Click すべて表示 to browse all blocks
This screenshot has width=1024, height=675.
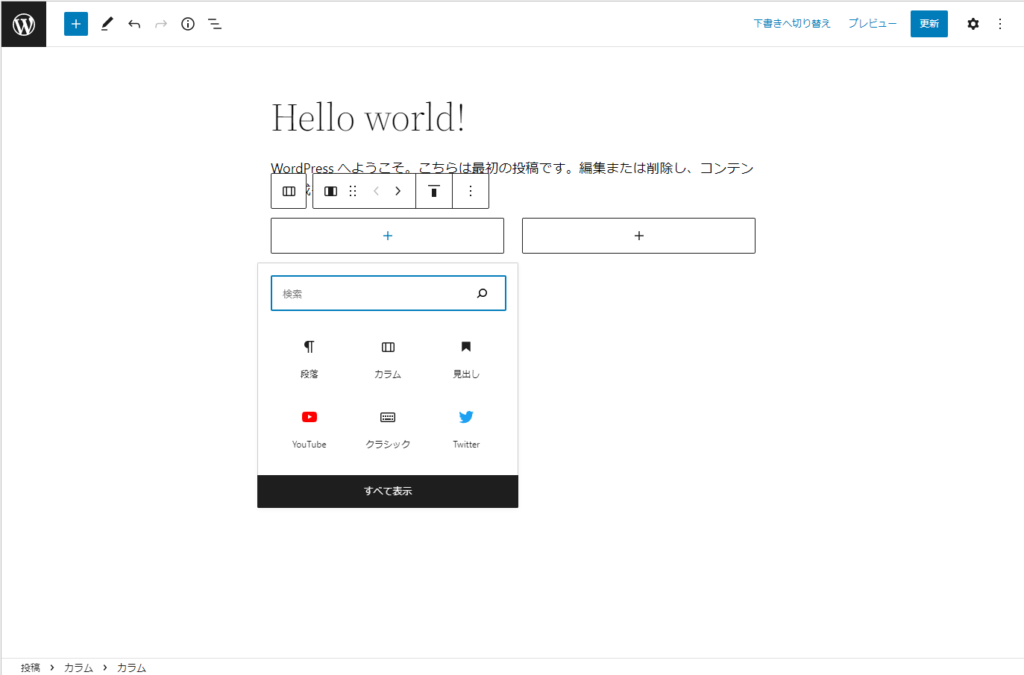(x=388, y=491)
